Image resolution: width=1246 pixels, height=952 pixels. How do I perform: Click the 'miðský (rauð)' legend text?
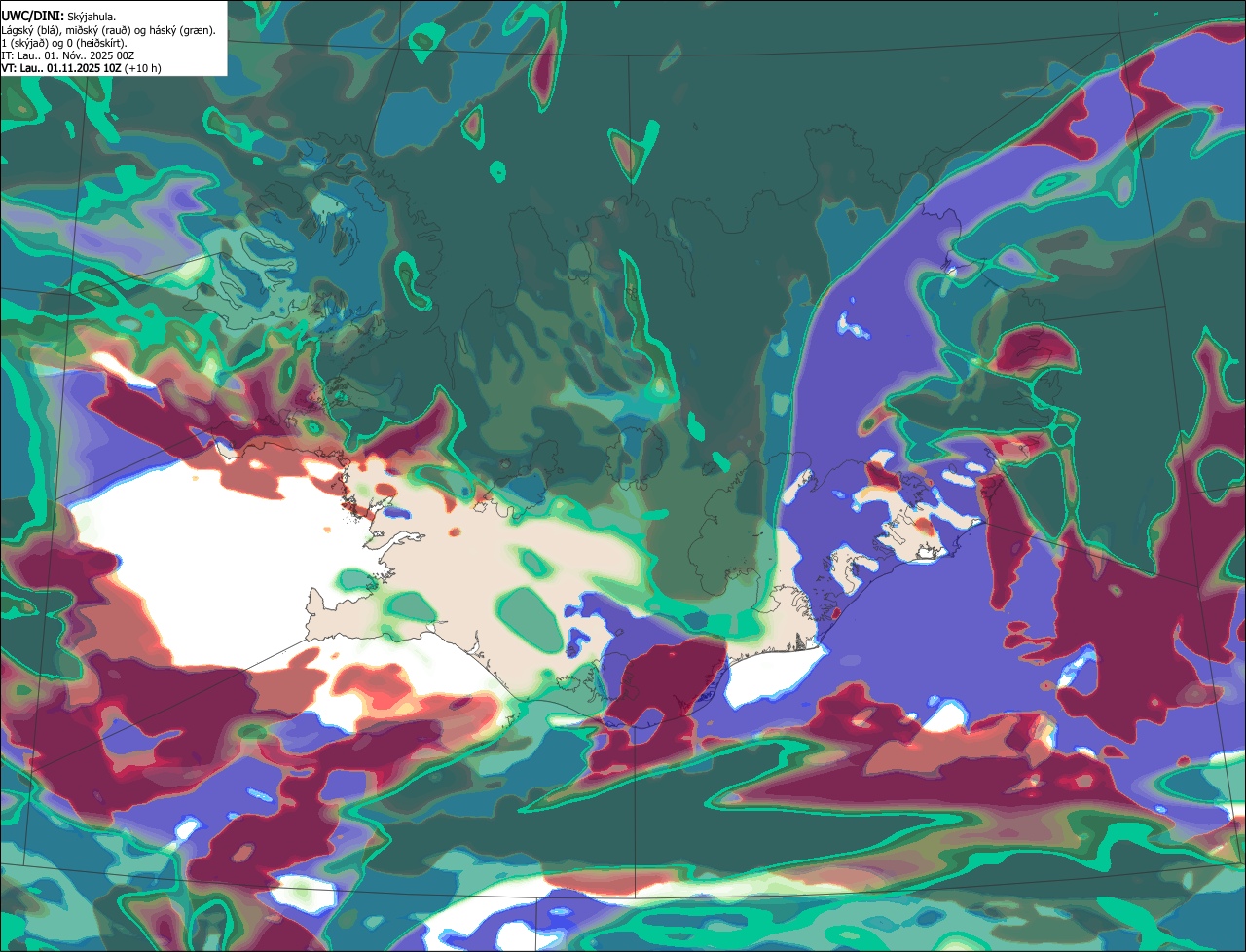tap(96, 30)
